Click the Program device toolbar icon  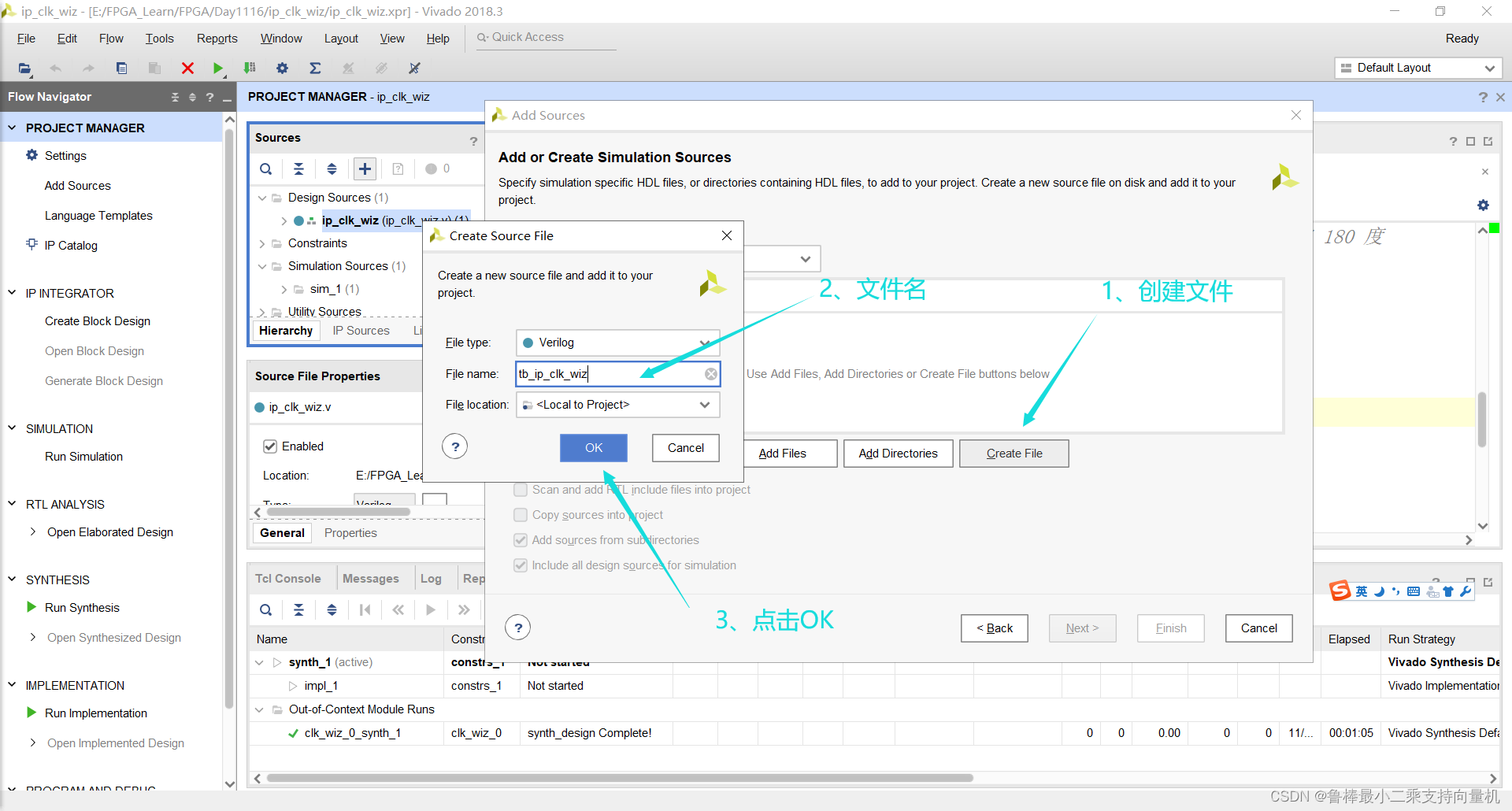coord(250,69)
